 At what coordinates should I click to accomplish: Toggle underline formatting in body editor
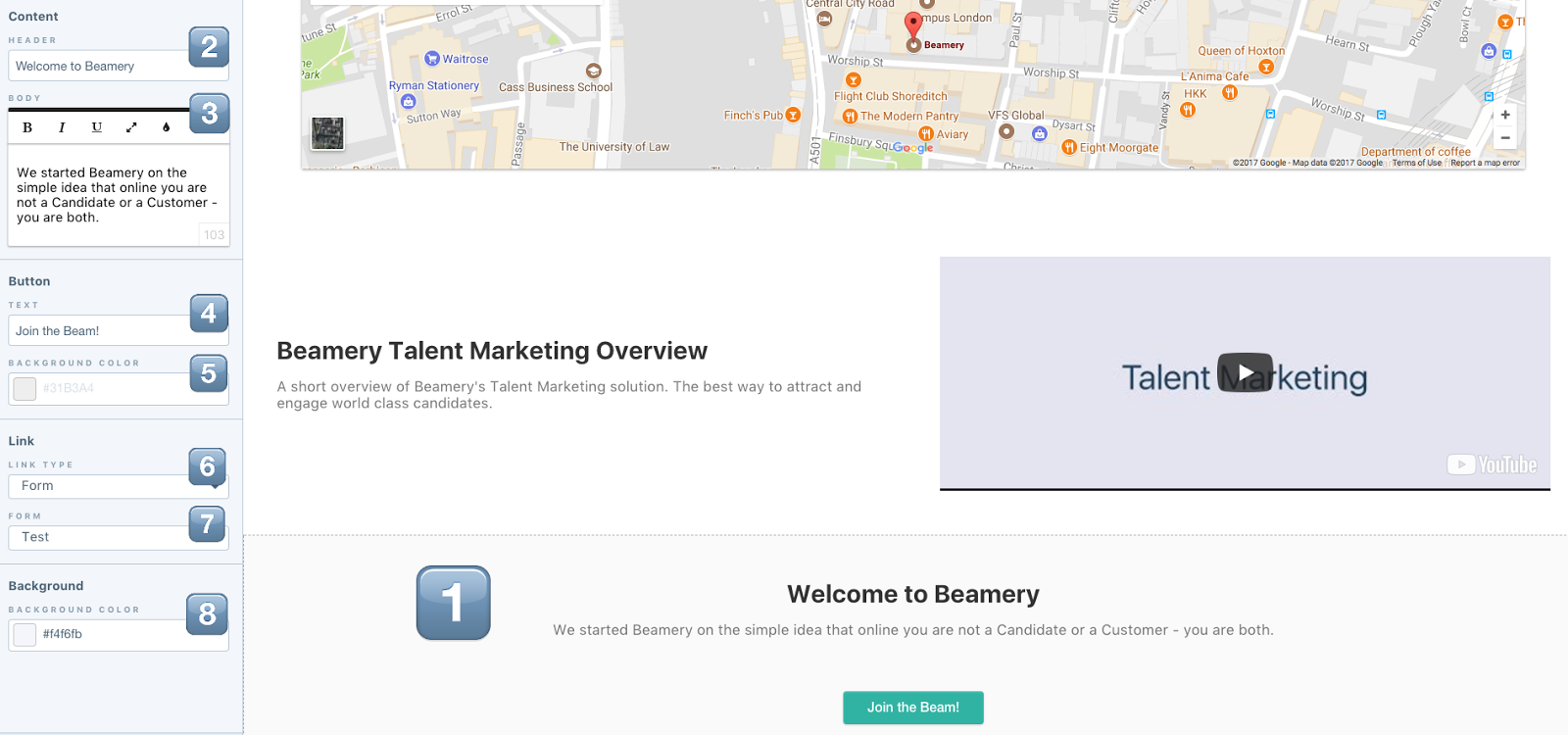click(96, 127)
